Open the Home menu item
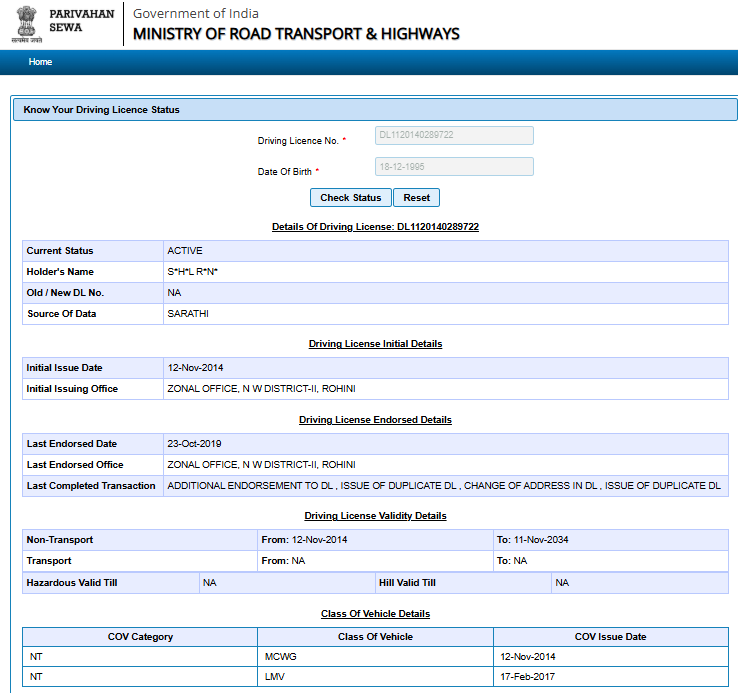Viewport: 738px width, 693px height. [x=40, y=62]
